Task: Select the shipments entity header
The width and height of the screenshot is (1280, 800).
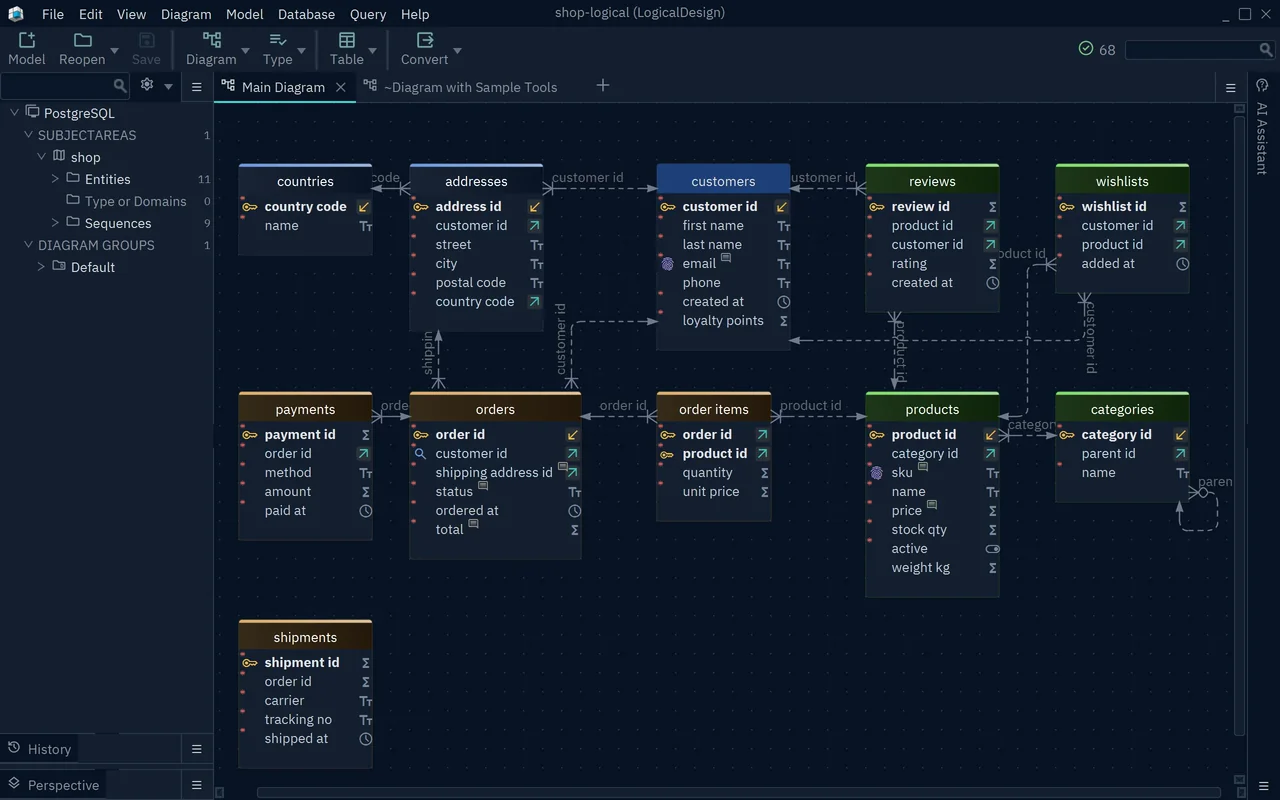Action: point(305,637)
